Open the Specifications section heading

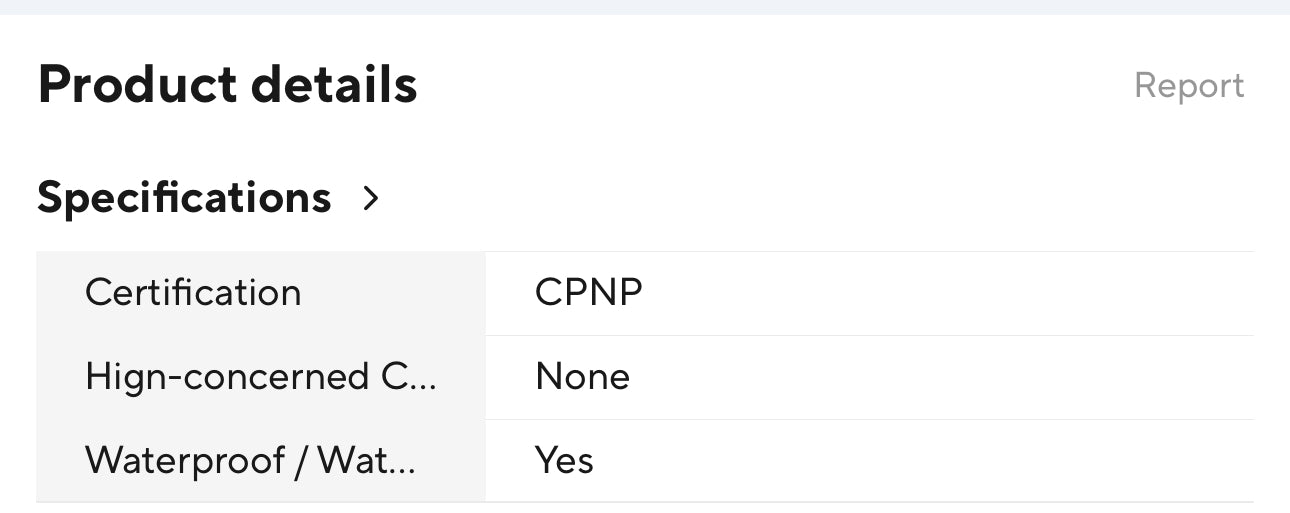click(x=184, y=198)
